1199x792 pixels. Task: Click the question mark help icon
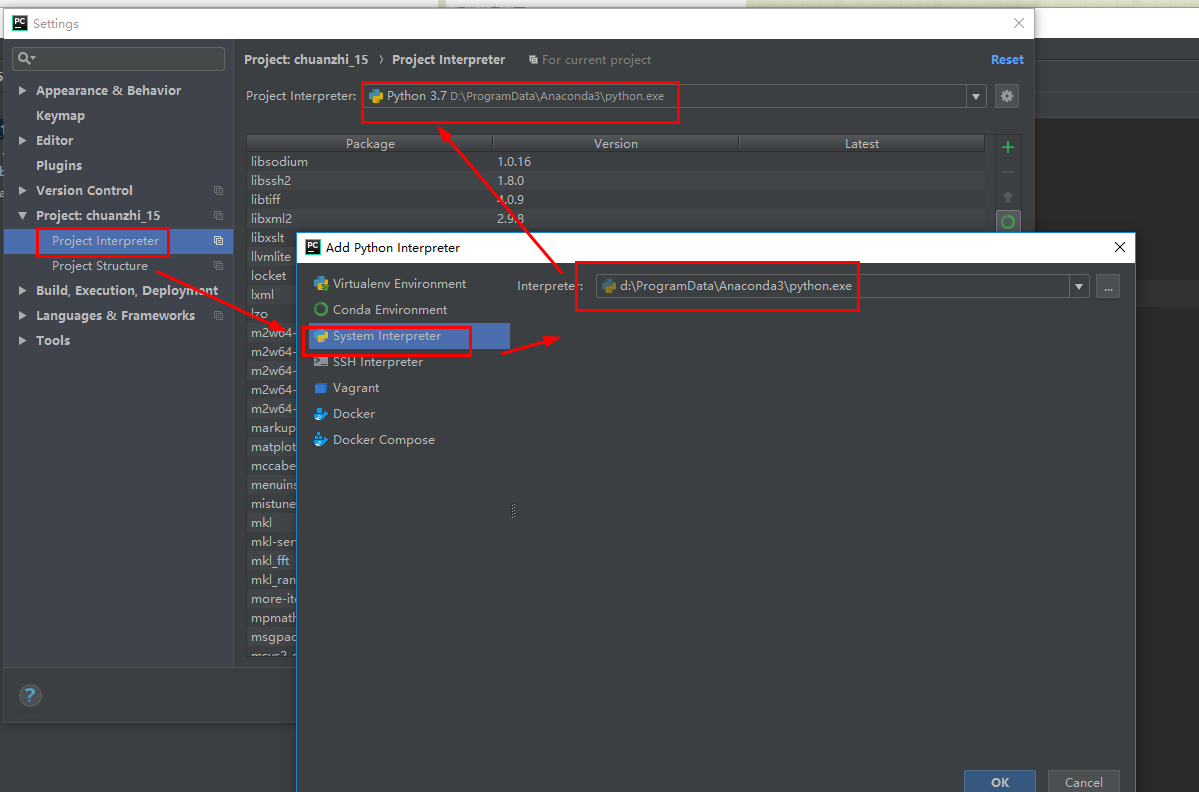pos(30,696)
